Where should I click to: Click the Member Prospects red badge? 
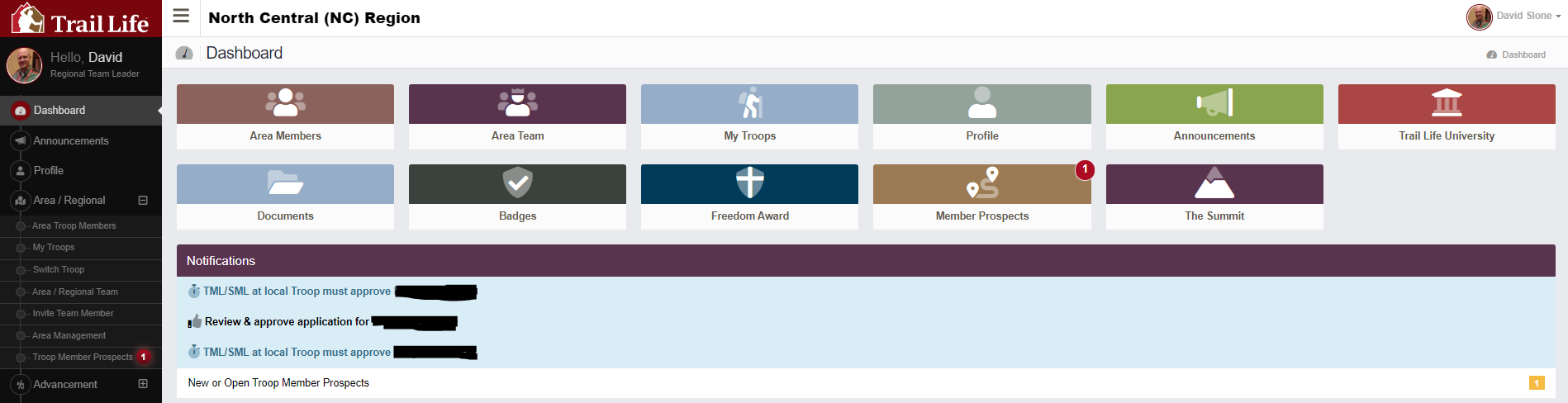[1085, 169]
